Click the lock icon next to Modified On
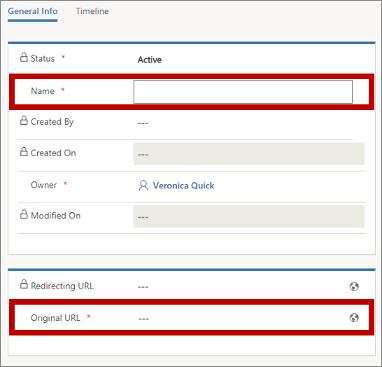 point(23,214)
